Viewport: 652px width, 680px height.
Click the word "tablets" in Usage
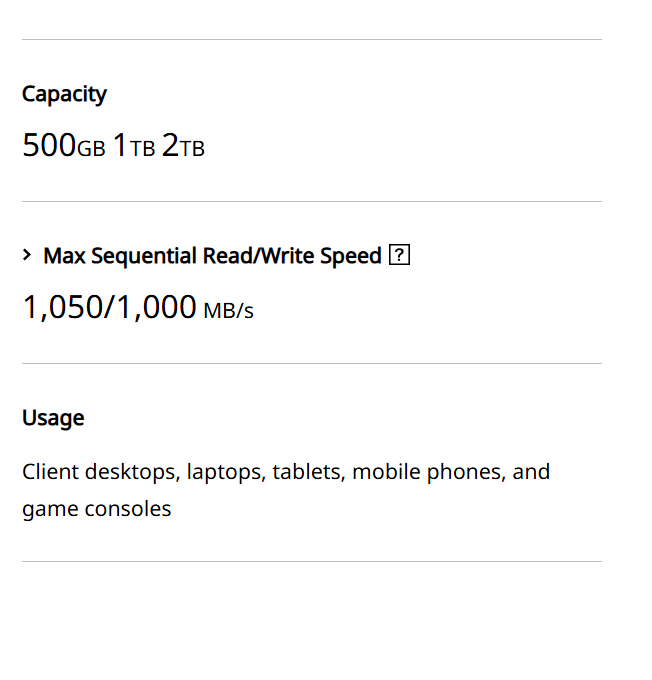tap(308, 472)
